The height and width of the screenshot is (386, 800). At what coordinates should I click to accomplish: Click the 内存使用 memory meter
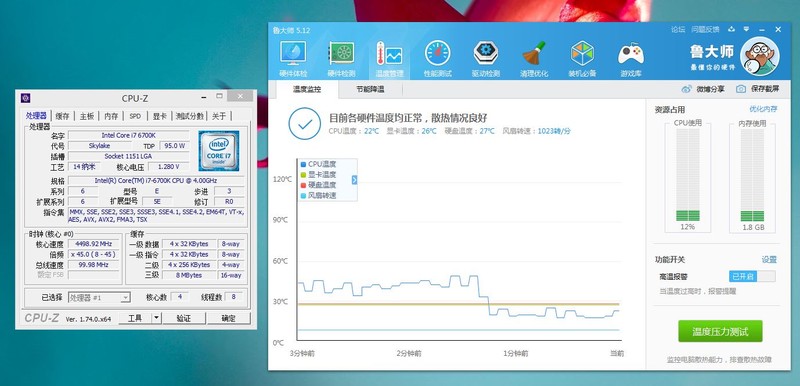pos(752,174)
